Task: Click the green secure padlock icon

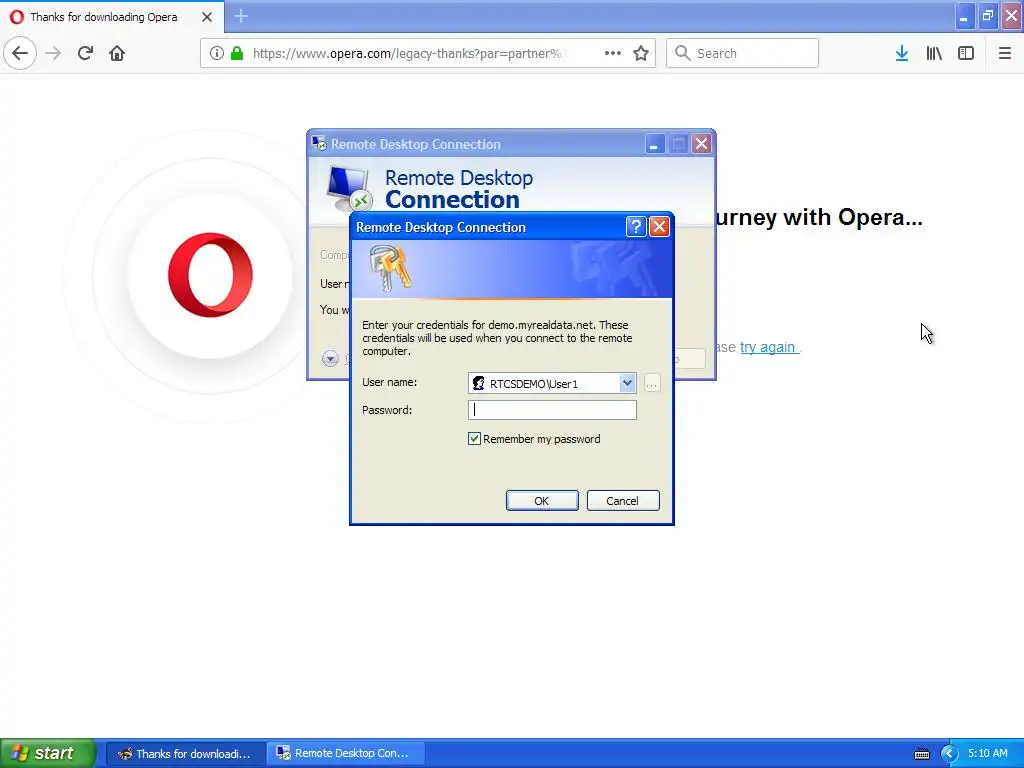Action: pyautogui.click(x=237, y=53)
